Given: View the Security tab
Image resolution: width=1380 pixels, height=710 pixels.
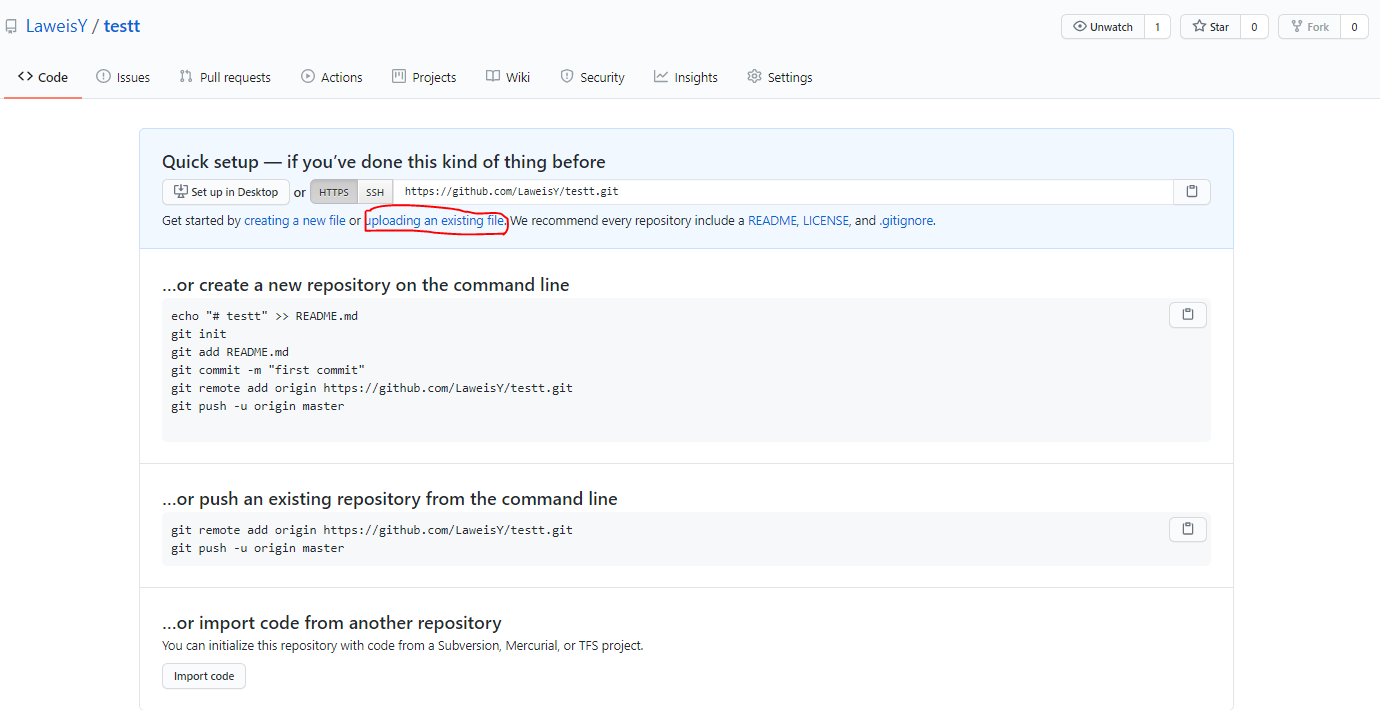Looking at the screenshot, I should 592,77.
